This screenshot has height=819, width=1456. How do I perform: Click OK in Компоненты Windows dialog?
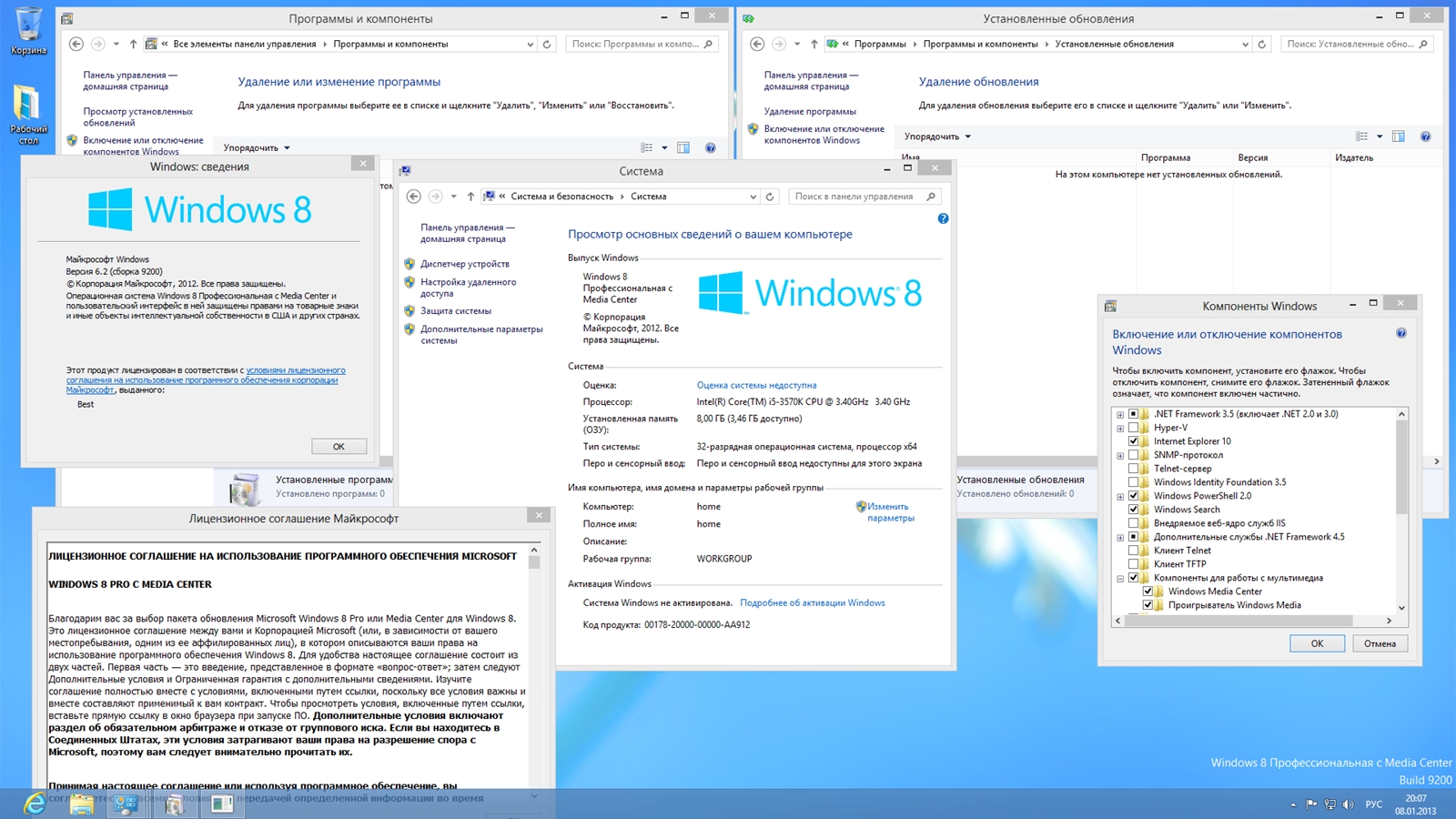(1317, 643)
